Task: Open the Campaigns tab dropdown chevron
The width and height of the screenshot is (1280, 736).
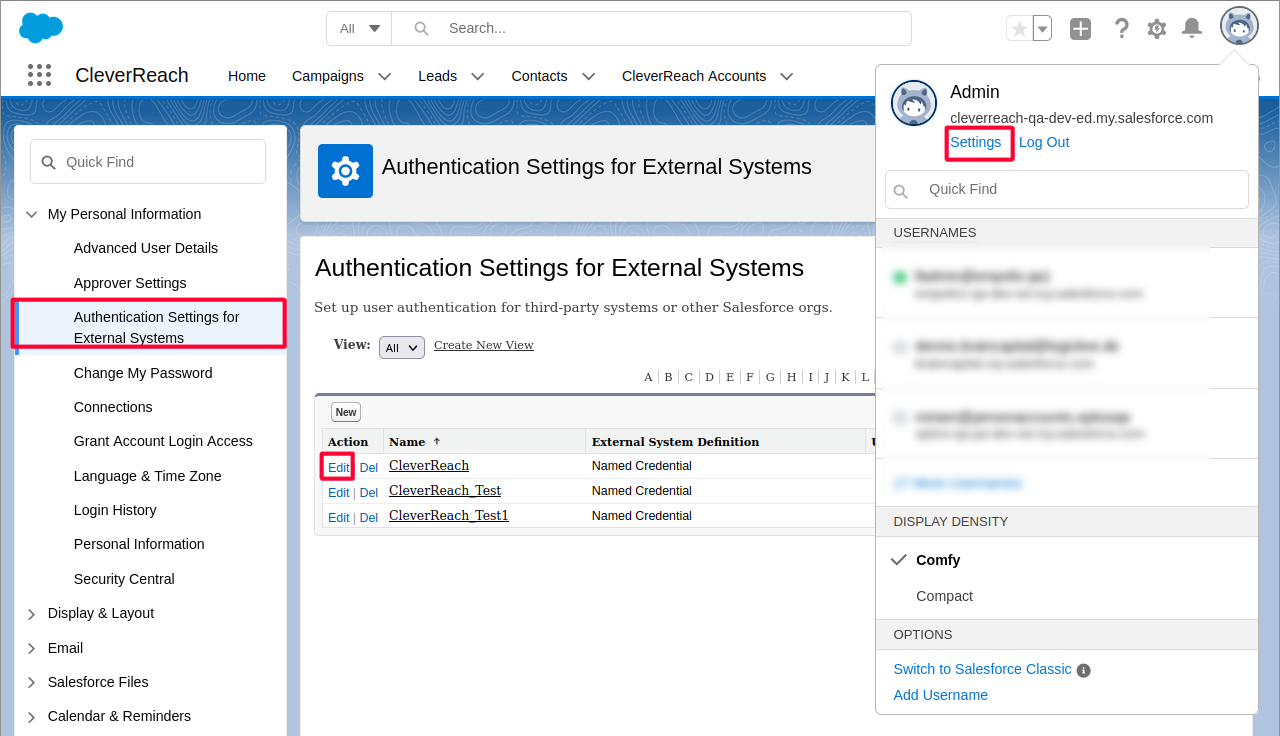Action: point(384,76)
